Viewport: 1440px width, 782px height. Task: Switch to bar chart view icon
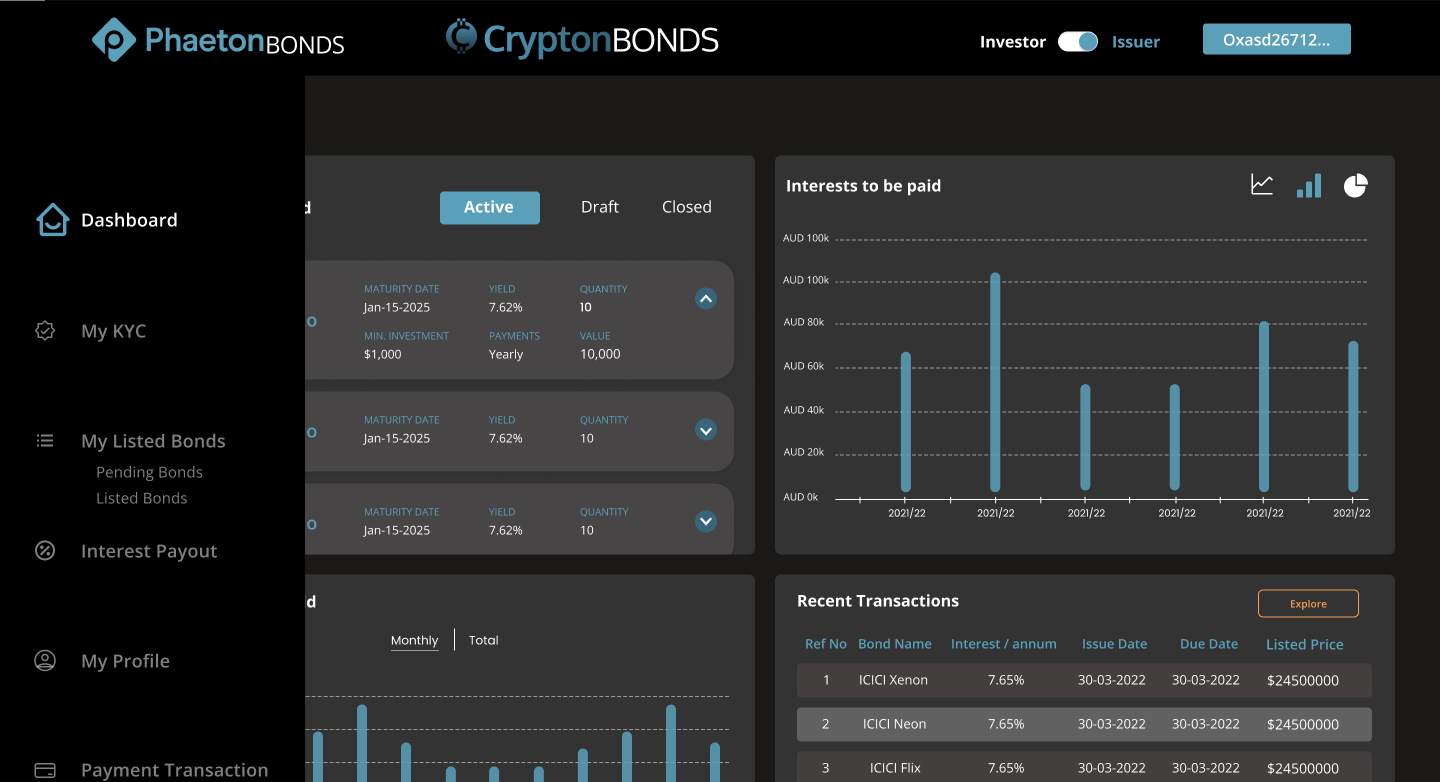point(1308,185)
